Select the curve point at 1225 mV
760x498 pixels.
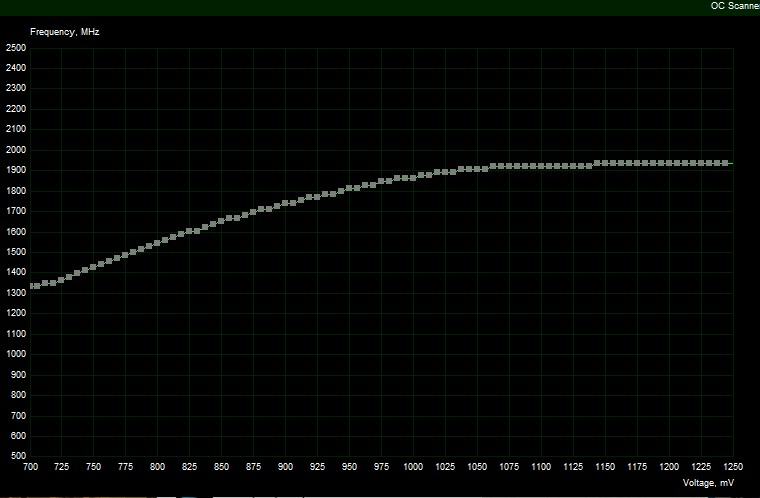pos(701,163)
